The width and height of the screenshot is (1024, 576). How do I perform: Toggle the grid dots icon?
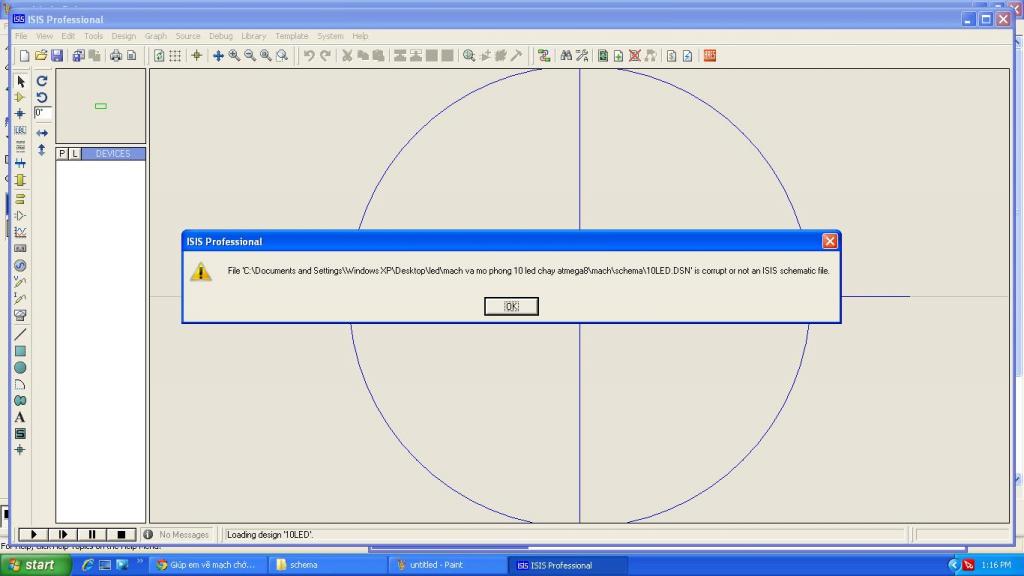pos(175,56)
